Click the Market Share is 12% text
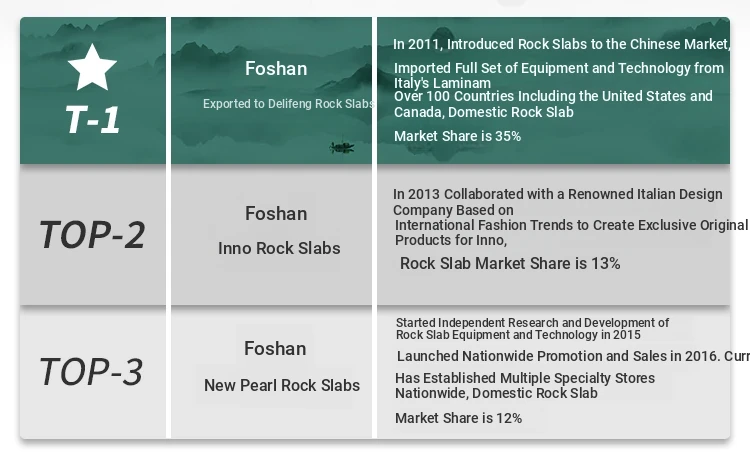This screenshot has height=460, width=750. (458, 418)
